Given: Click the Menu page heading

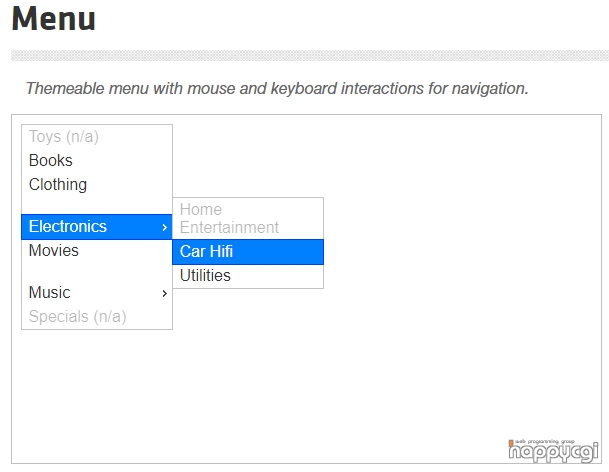Looking at the screenshot, I should coord(53,19).
